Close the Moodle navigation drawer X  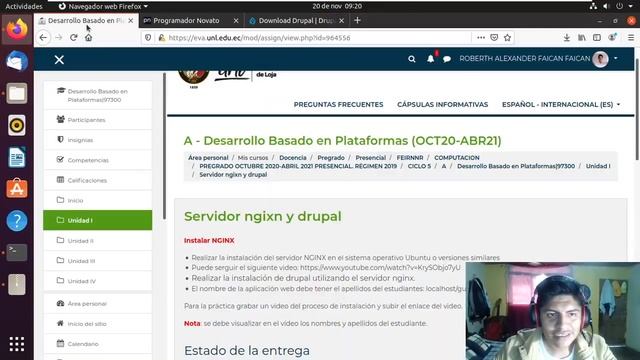tap(59, 60)
